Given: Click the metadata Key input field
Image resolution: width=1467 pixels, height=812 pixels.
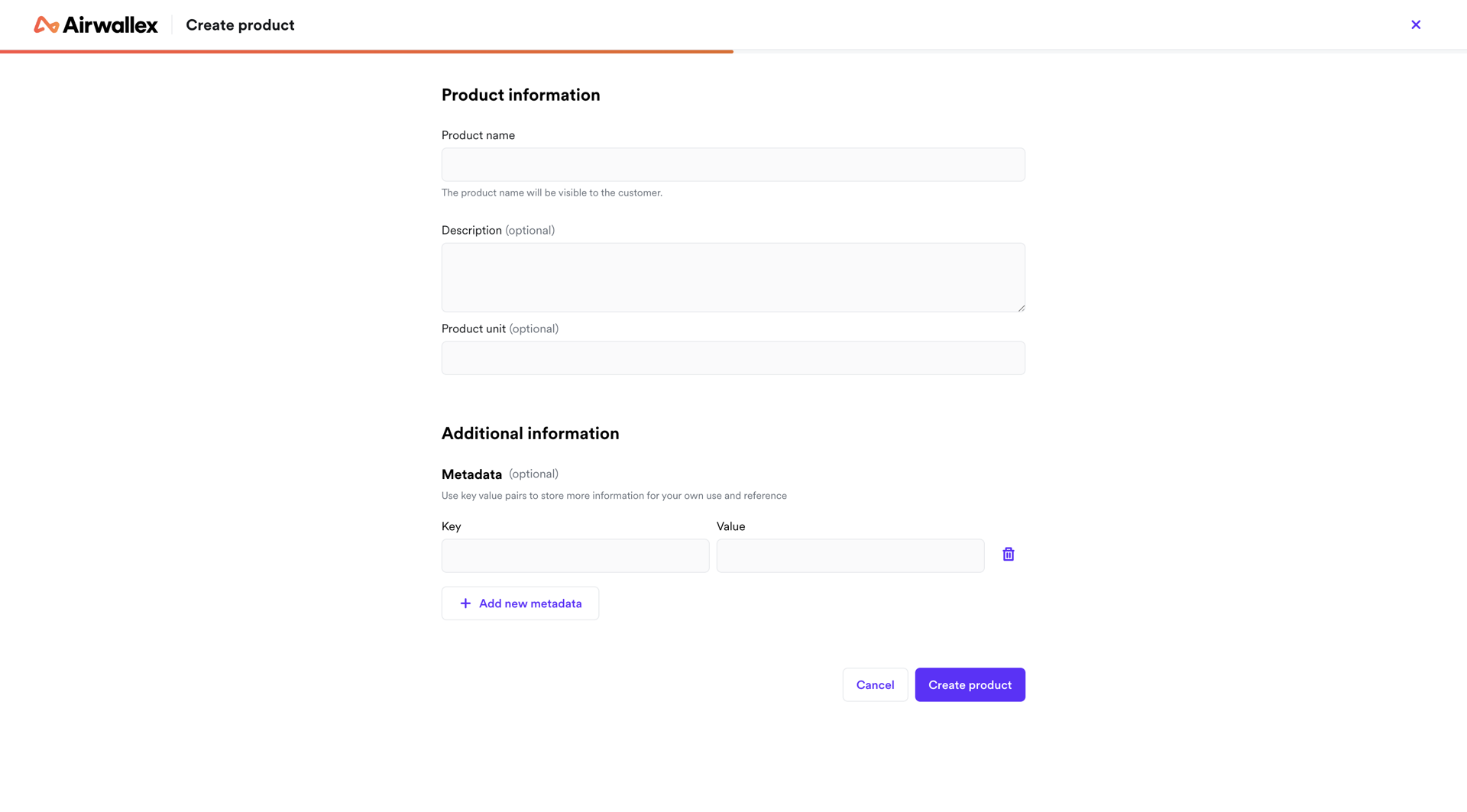Looking at the screenshot, I should click(575, 555).
